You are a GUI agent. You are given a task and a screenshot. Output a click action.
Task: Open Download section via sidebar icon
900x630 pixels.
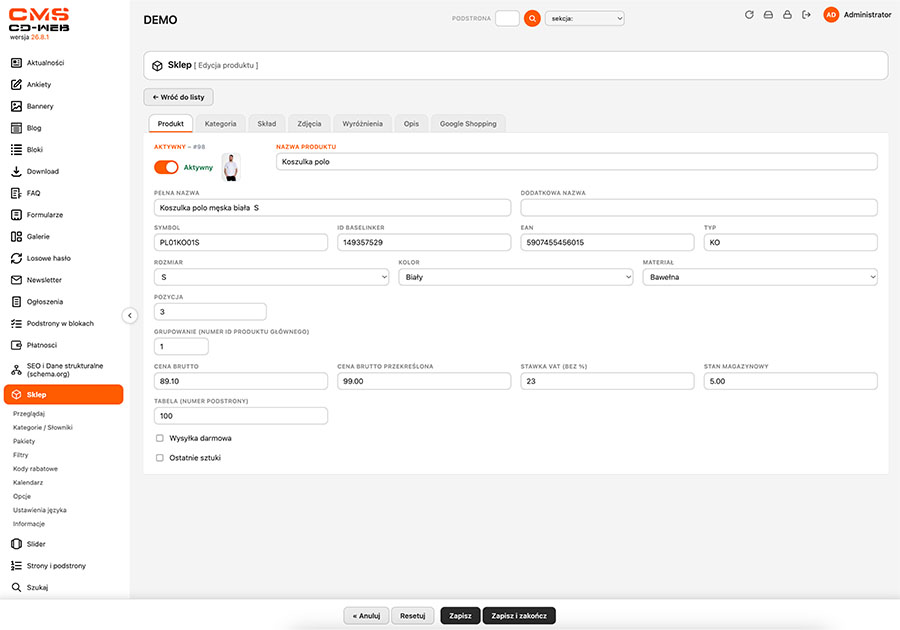tap(16, 171)
